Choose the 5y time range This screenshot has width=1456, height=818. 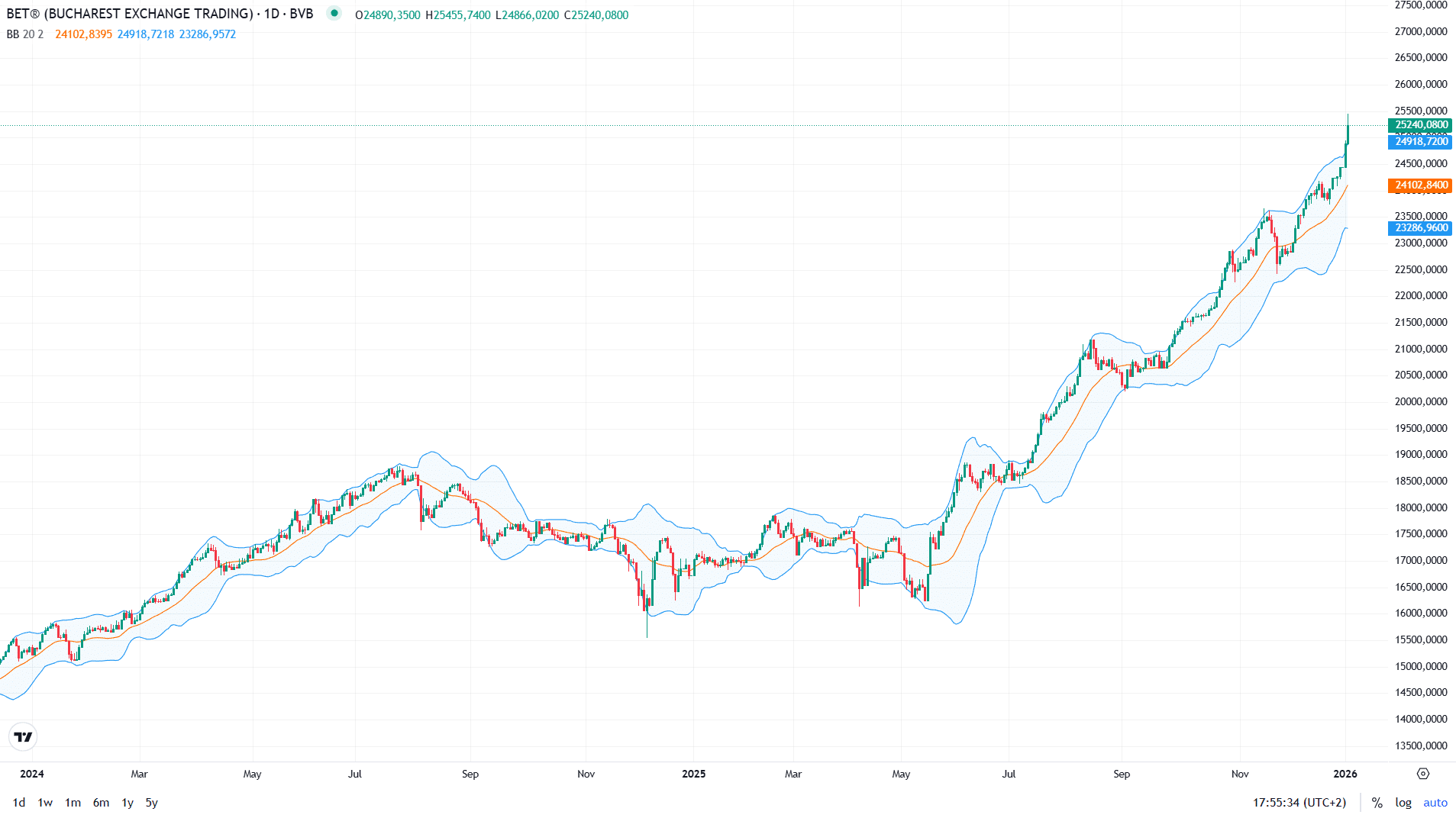pos(152,803)
